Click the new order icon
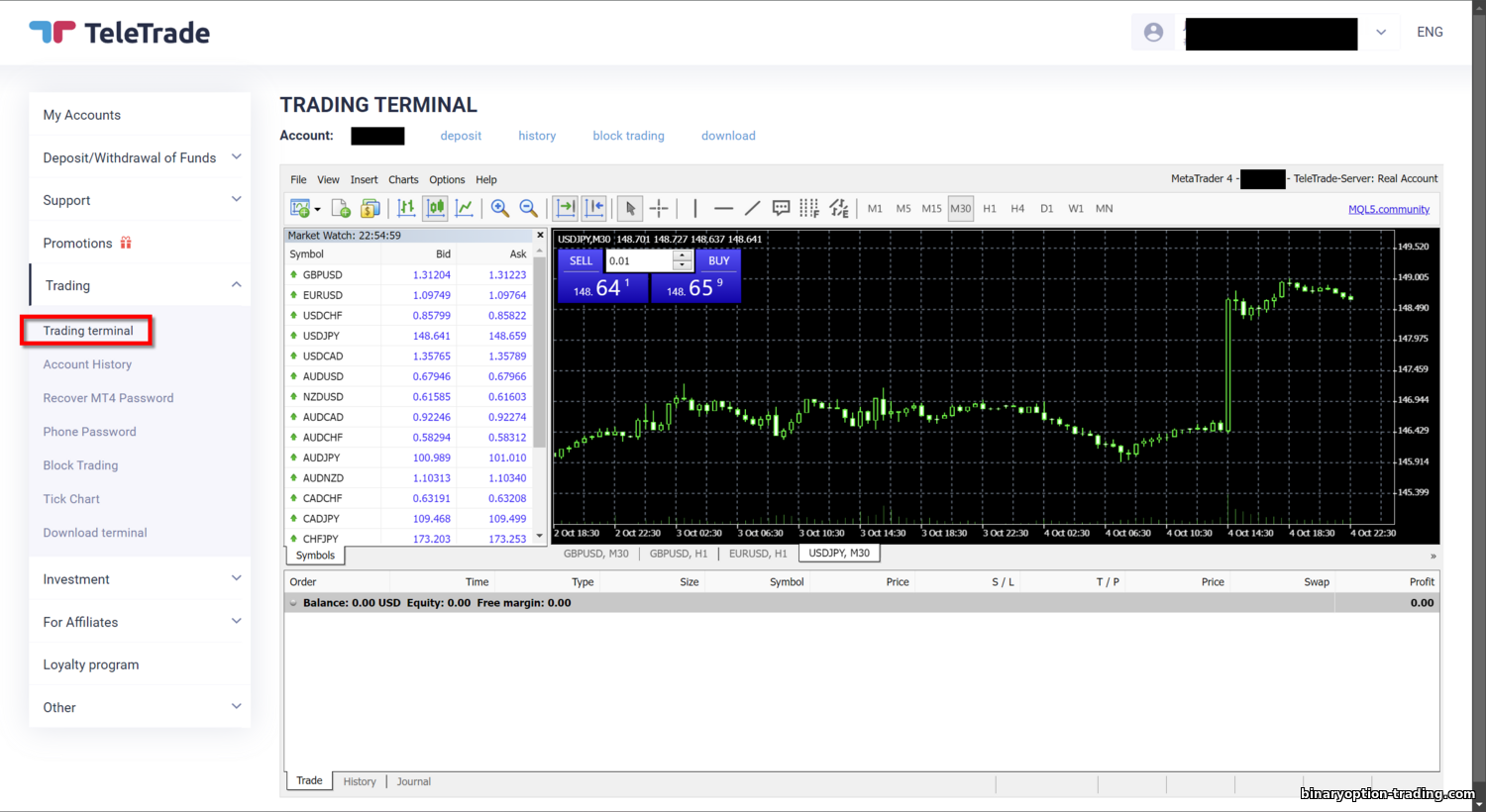The height and width of the screenshot is (812, 1486). [x=341, y=208]
